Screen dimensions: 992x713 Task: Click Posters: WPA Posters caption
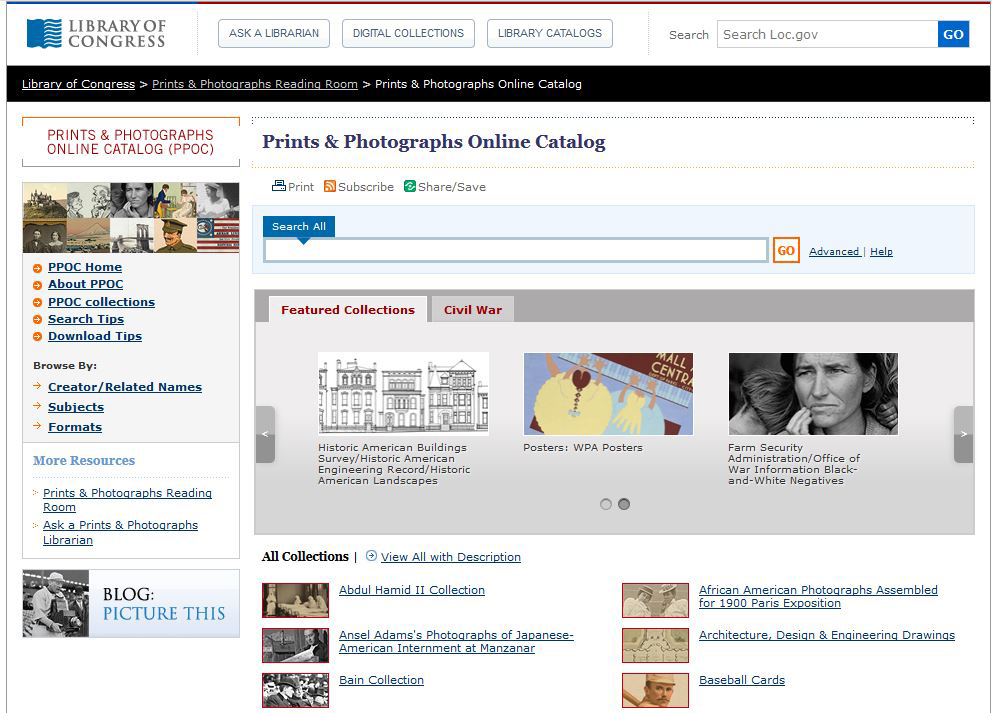[x=583, y=447]
